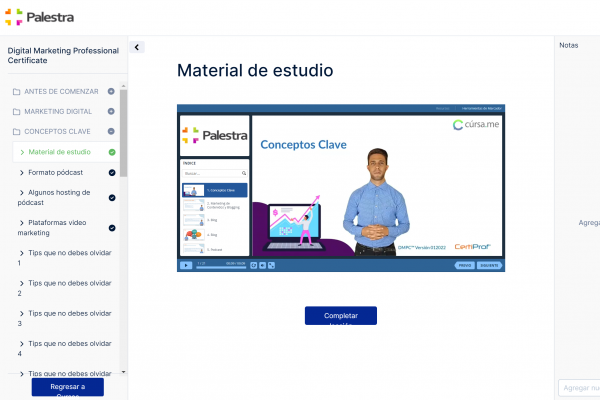Click the replay icon in the player controls

pos(253,265)
